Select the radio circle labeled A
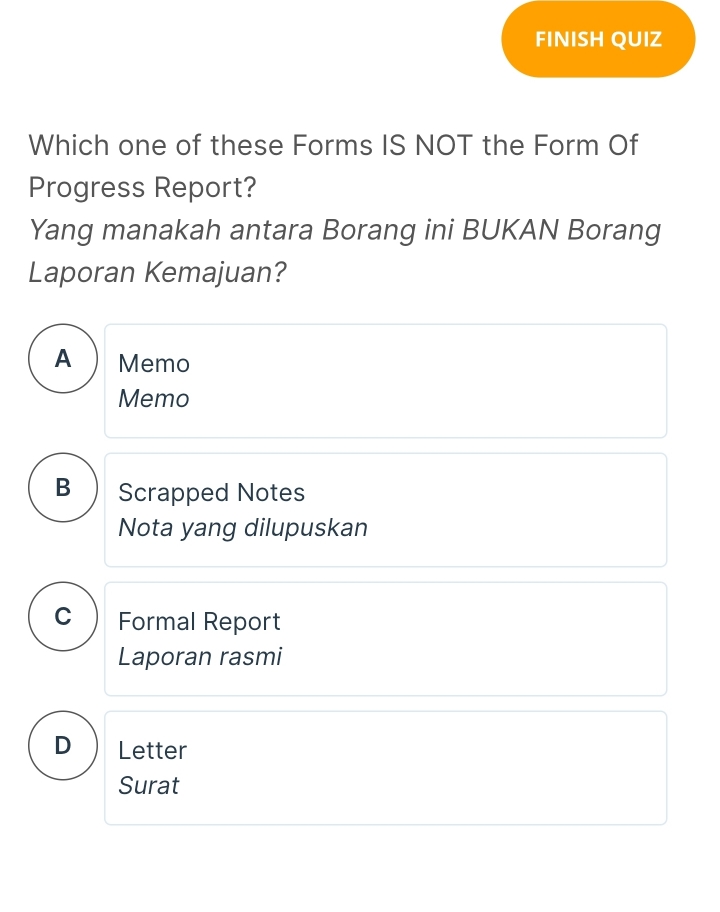The width and height of the screenshot is (720, 912). 64,359
